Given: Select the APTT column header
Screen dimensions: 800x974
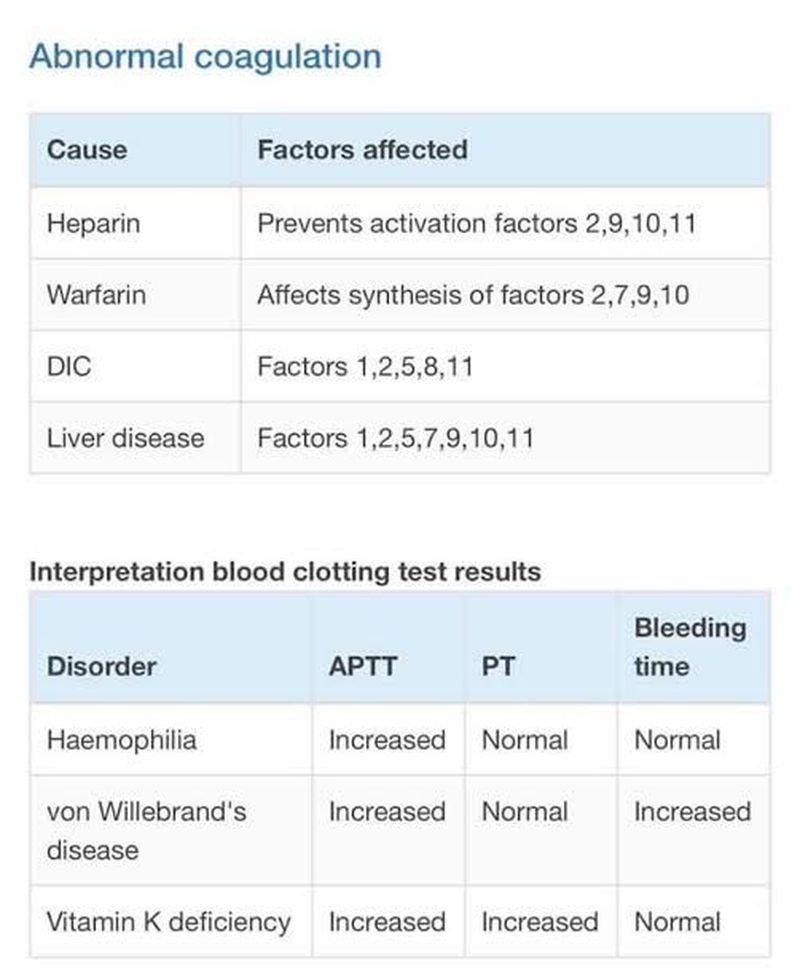Looking at the screenshot, I should click(x=362, y=666).
